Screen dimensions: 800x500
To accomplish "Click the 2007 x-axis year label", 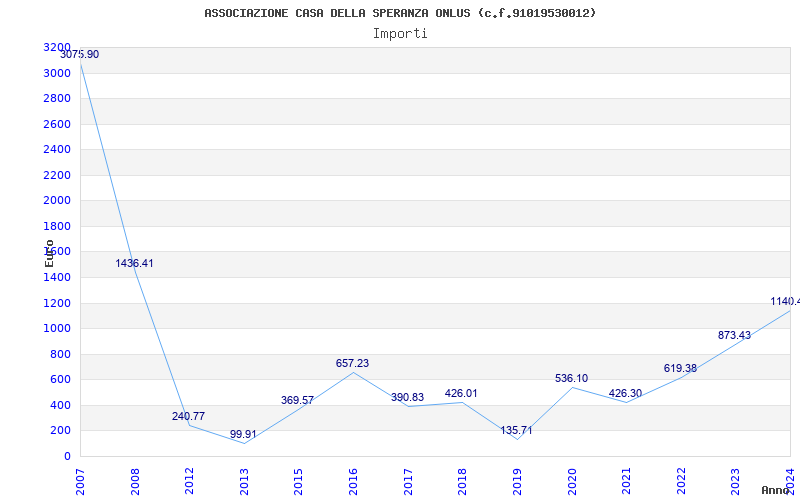I will (x=80, y=481).
